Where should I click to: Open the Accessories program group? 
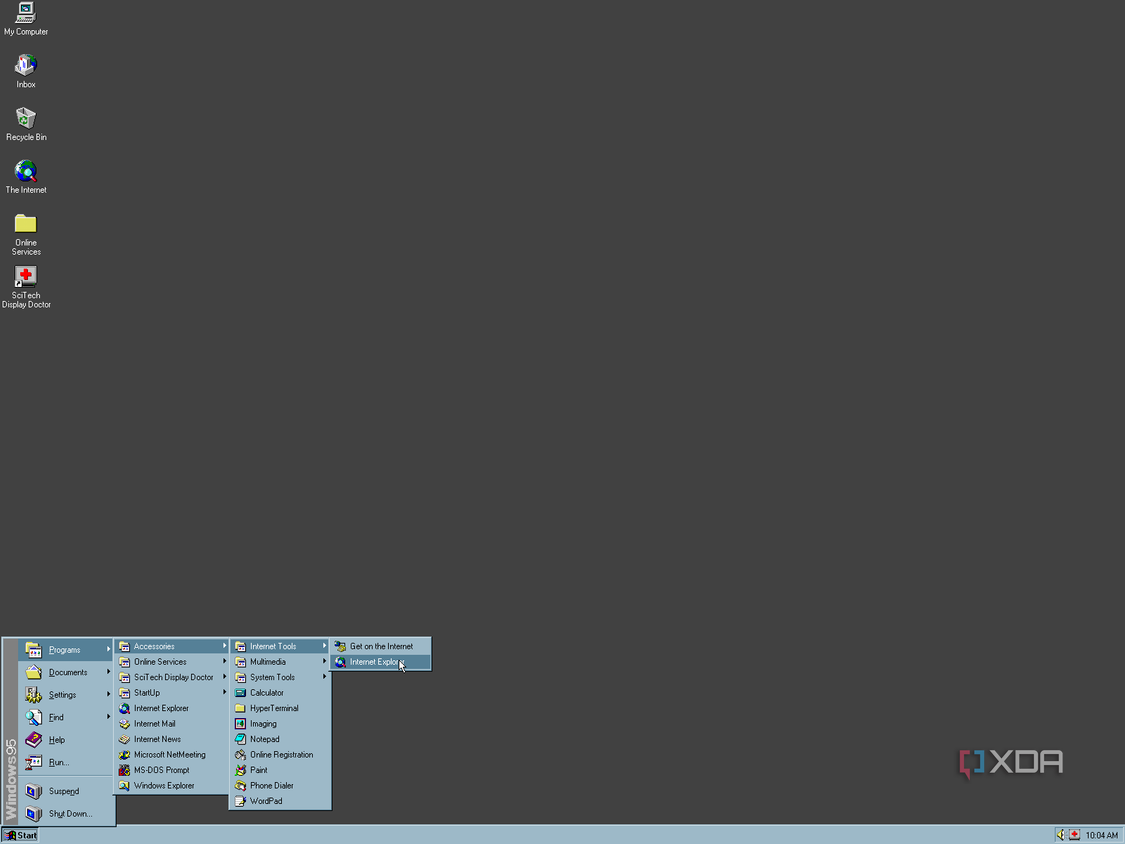point(172,647)
